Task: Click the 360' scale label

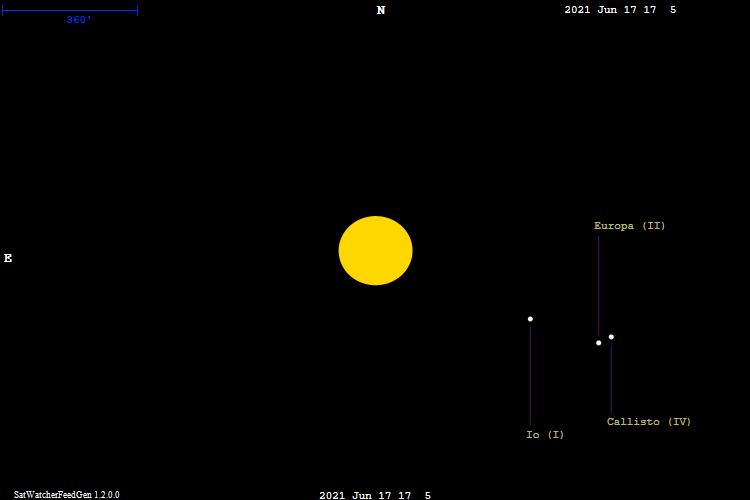Action: 79,20
